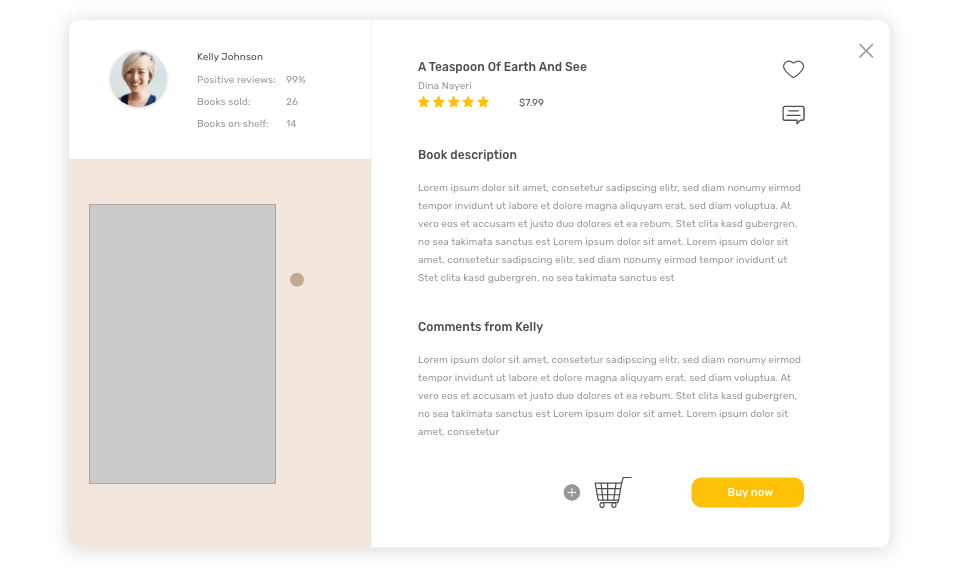Click the shopping cart icon
Viewport: 960px width, 581px height.
(612, 492)
